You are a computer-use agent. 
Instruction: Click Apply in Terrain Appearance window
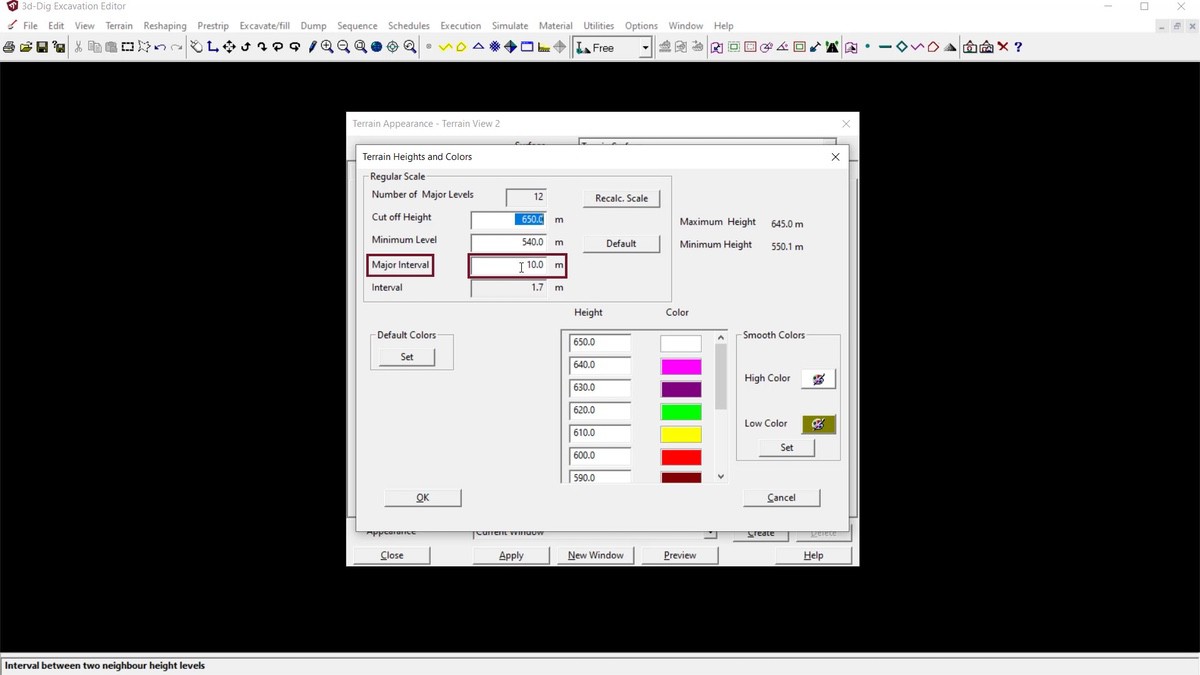click(x=511, y=556)
